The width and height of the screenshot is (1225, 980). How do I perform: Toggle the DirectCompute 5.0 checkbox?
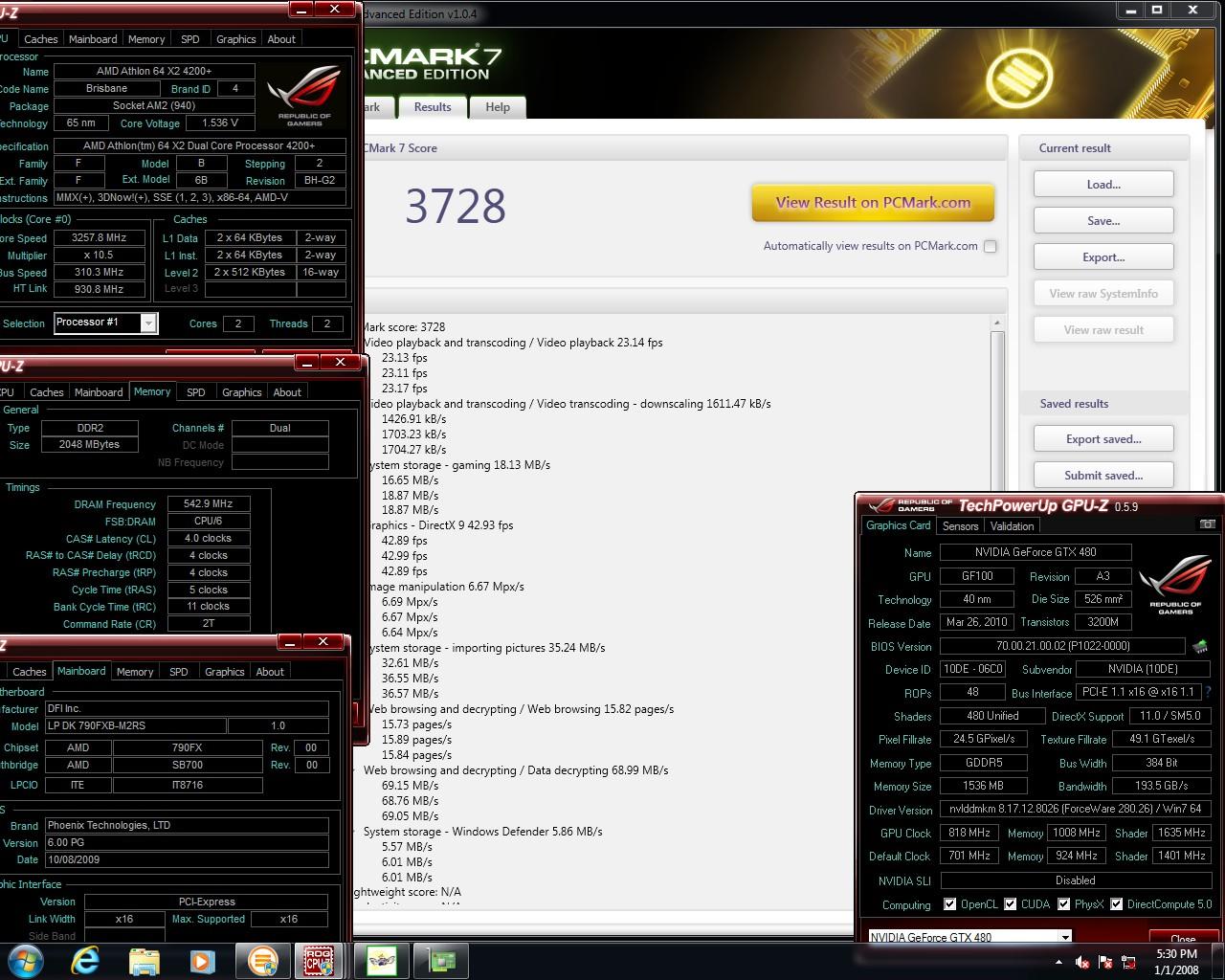tap(1116, 904)
